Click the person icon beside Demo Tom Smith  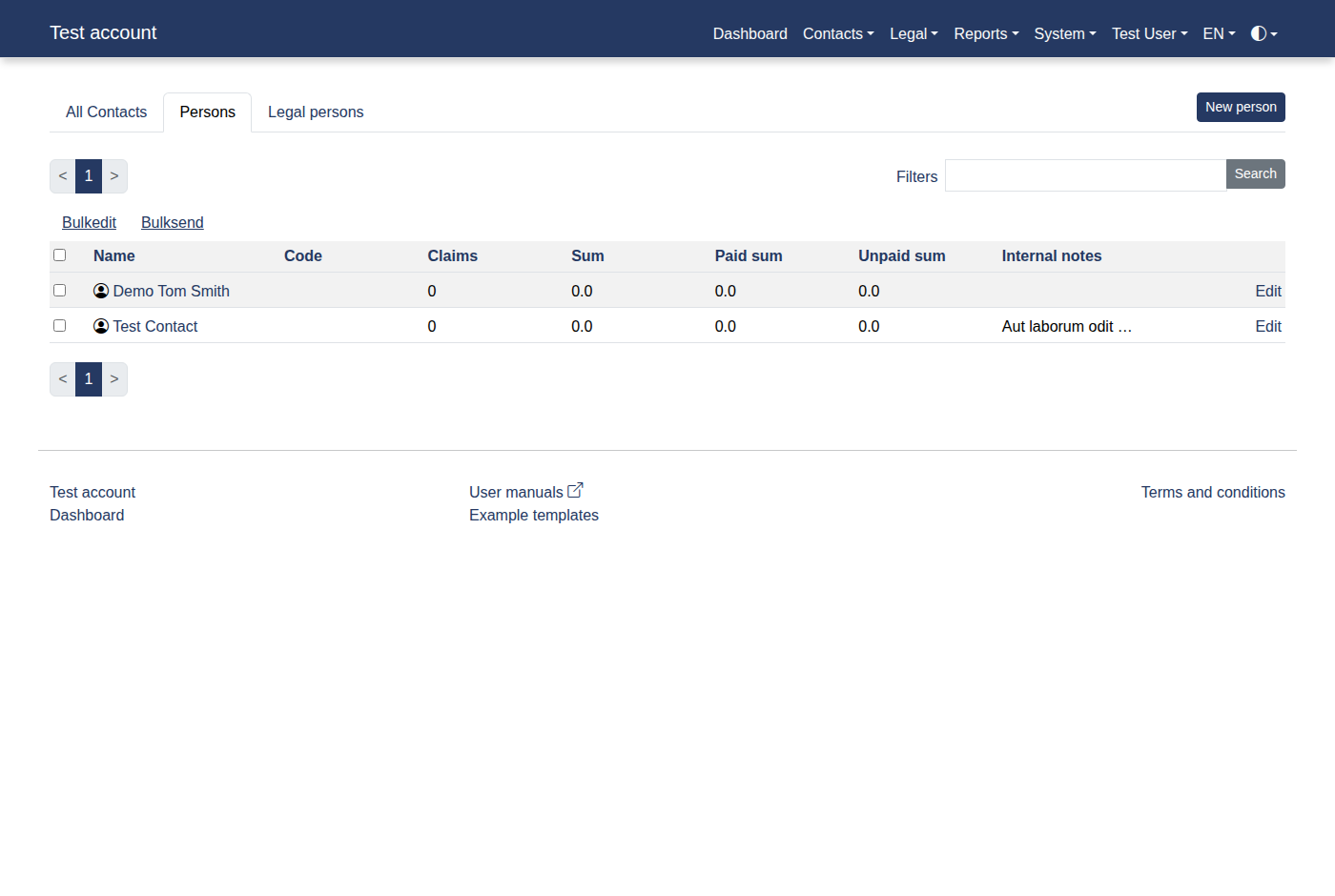[x=101, y=291]
